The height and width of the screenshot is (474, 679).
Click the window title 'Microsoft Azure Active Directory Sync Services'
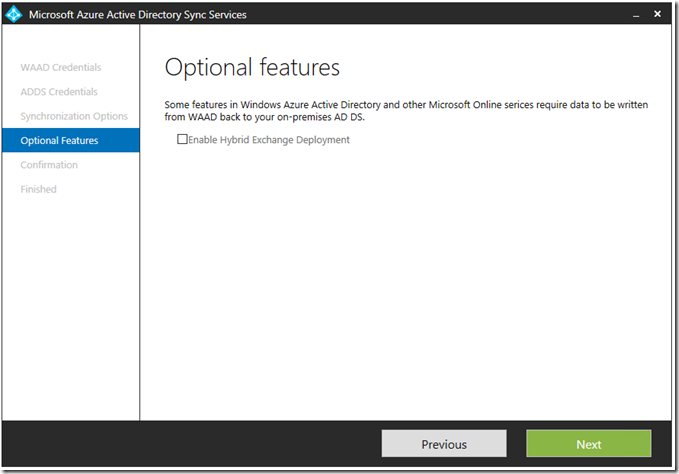[138, 15]
